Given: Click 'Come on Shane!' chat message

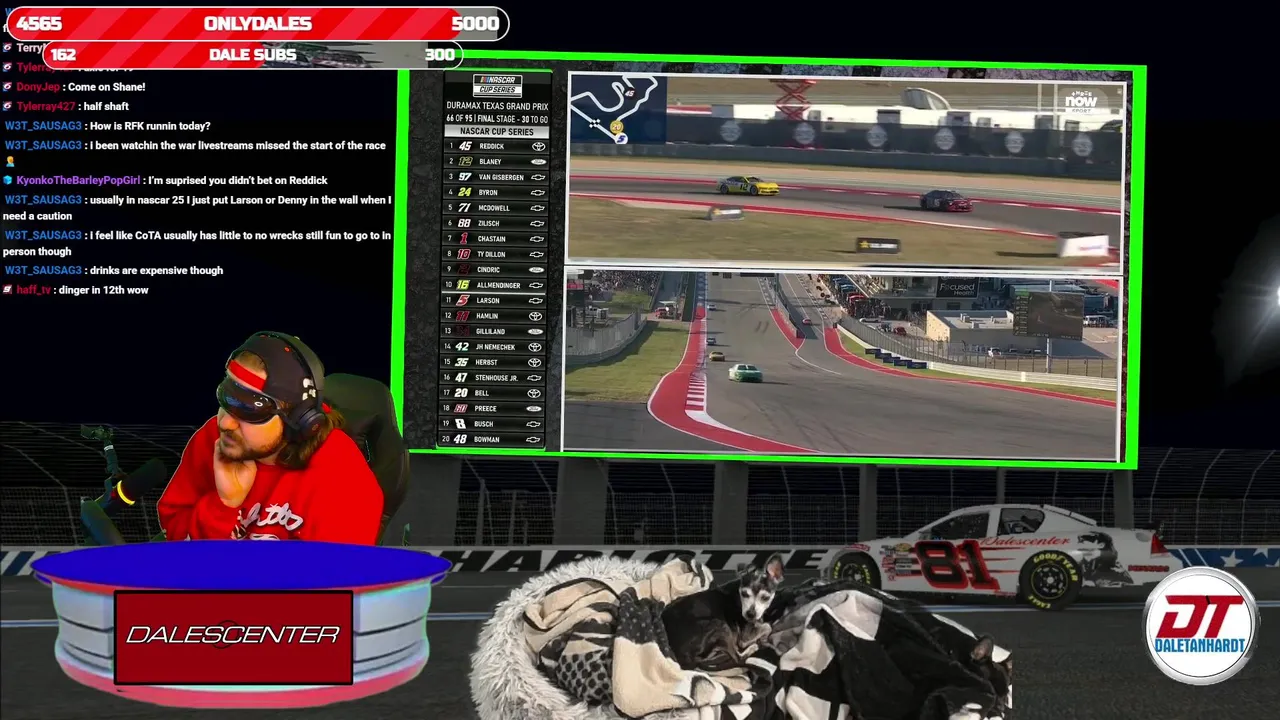Looking at the screenshot, I should pos(106,87).
